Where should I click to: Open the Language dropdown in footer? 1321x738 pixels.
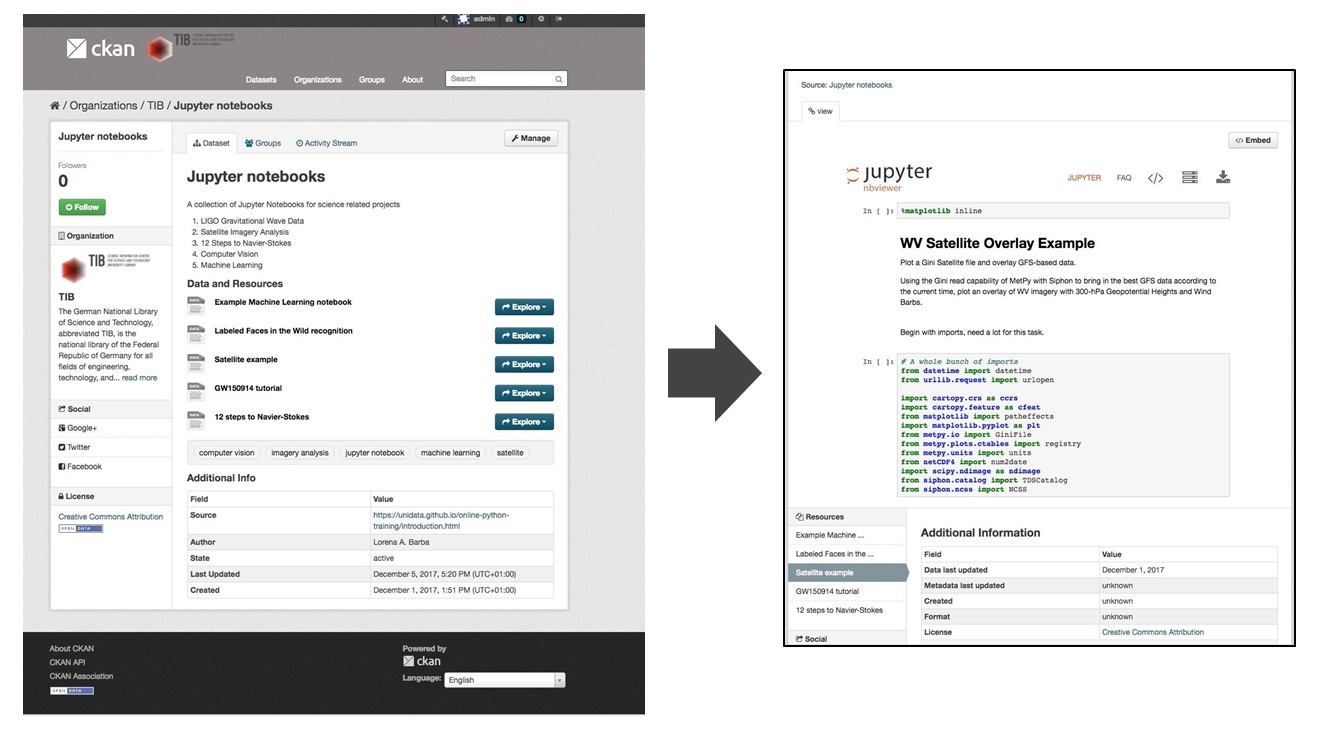click(505, 680)
